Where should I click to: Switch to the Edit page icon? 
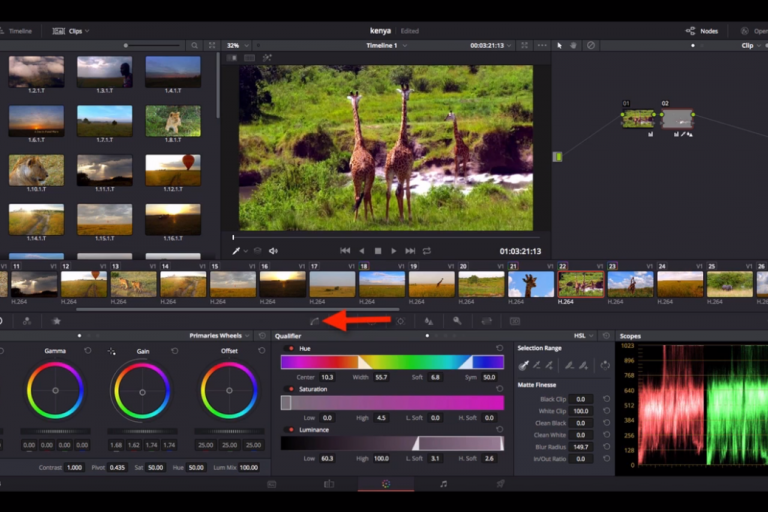(x=329, y=484)
